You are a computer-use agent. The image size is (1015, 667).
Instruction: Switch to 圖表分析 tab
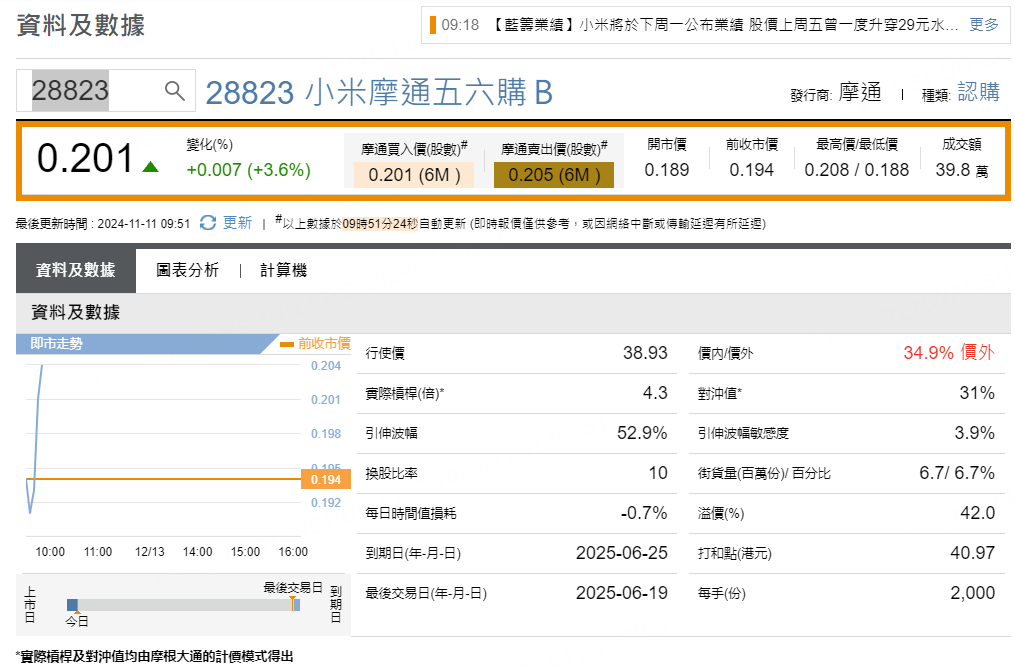point(187,270)
